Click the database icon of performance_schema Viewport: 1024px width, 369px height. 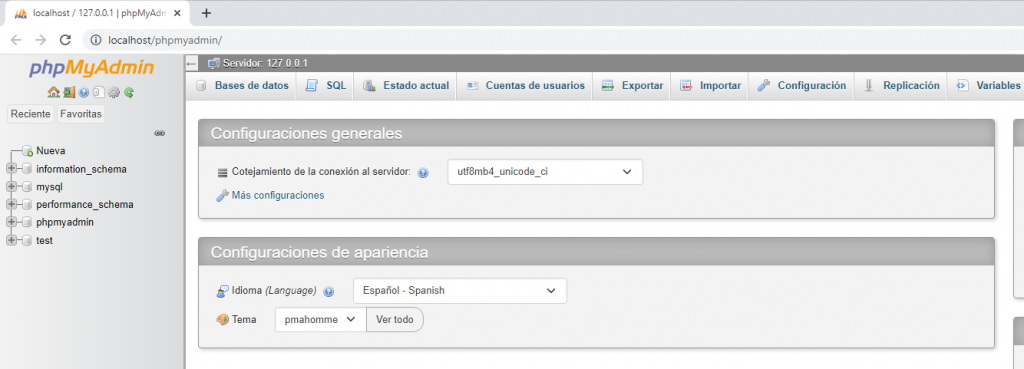(x=26, y=204)
